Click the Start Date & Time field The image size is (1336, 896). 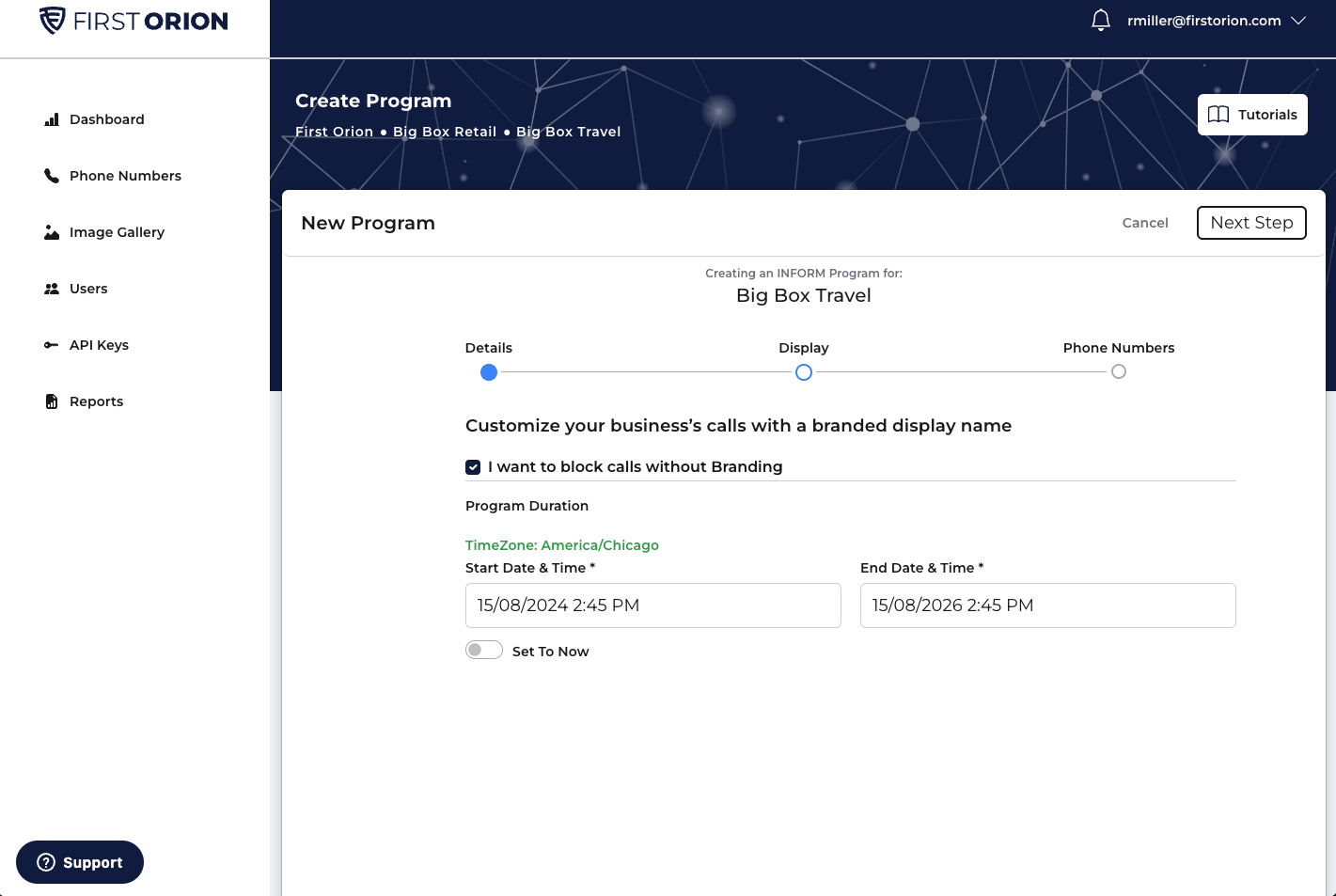[x=653, y=605]
